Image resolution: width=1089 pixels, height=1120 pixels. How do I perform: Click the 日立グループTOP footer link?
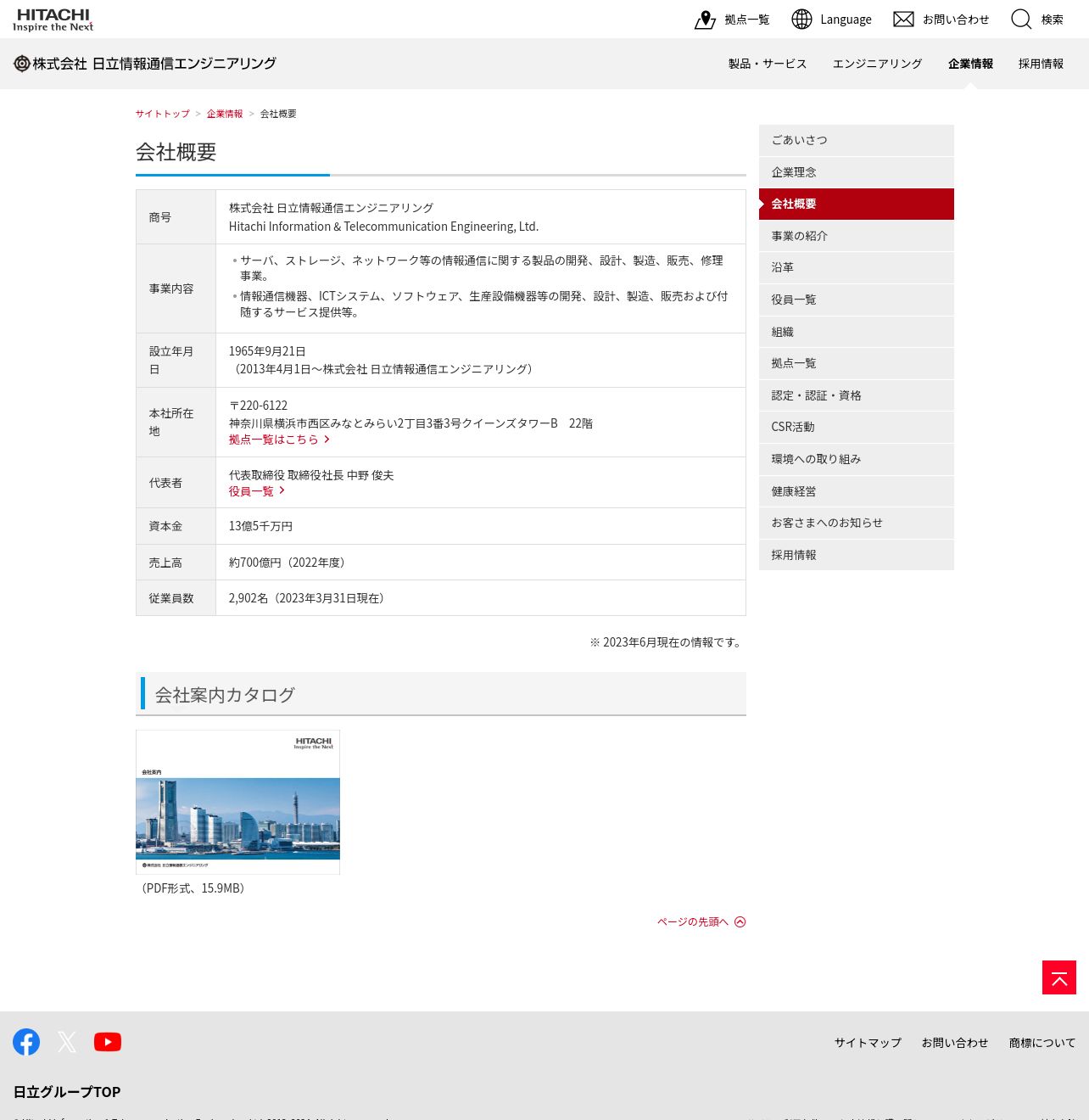click(67, 1092)
